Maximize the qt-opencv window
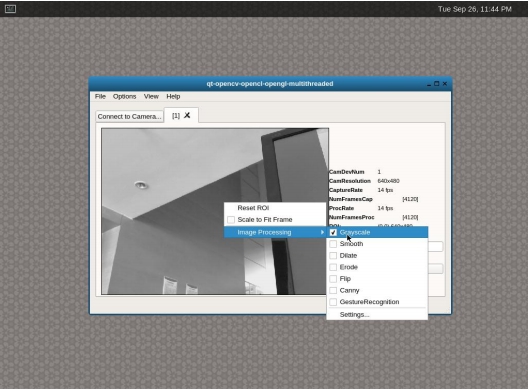The image size is (528, 390). 437,84
